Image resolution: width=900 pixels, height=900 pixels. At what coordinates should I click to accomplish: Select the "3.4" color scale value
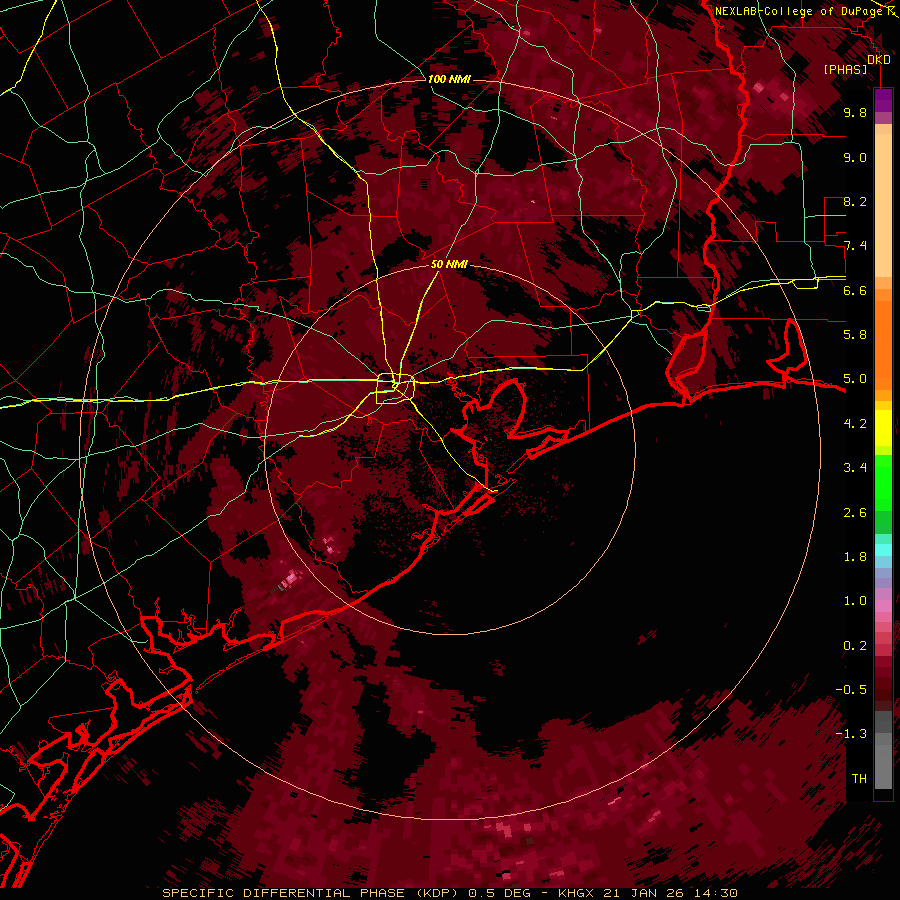pyautogui.click(x=855, y=468)
